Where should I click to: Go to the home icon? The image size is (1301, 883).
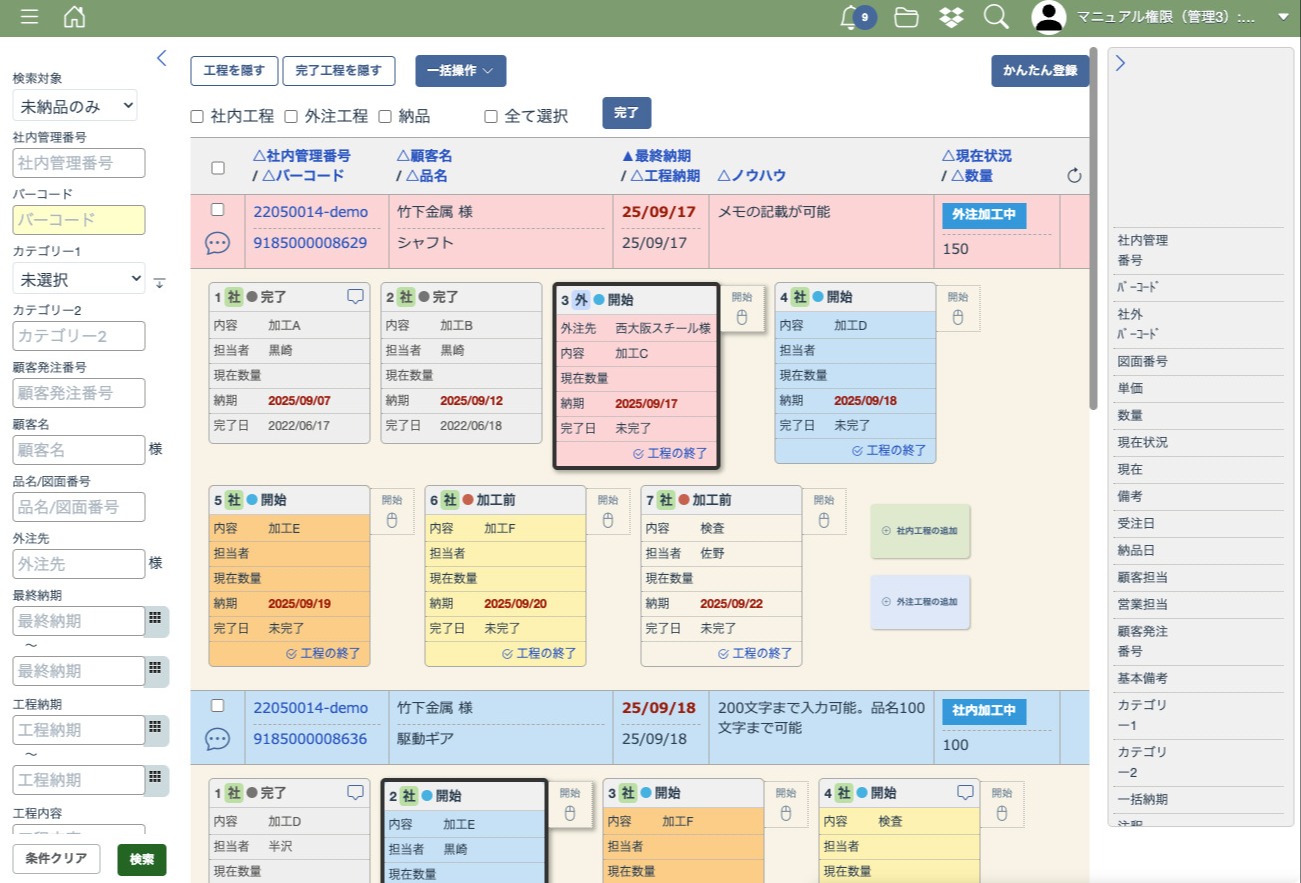74,17
